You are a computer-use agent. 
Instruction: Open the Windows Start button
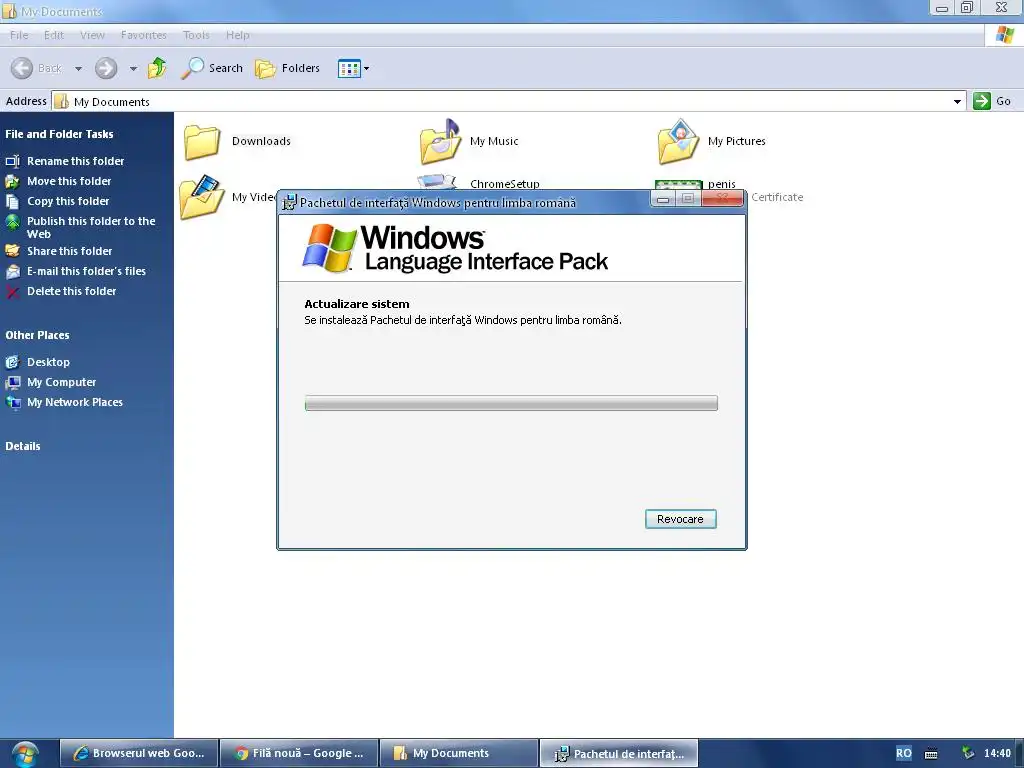(x=25, y=754)
